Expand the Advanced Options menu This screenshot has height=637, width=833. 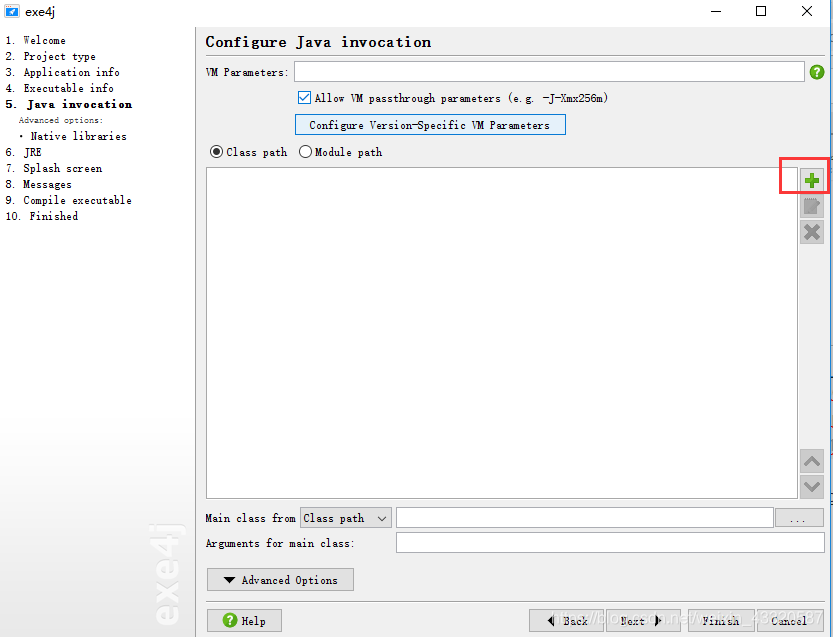click(280, 580)
